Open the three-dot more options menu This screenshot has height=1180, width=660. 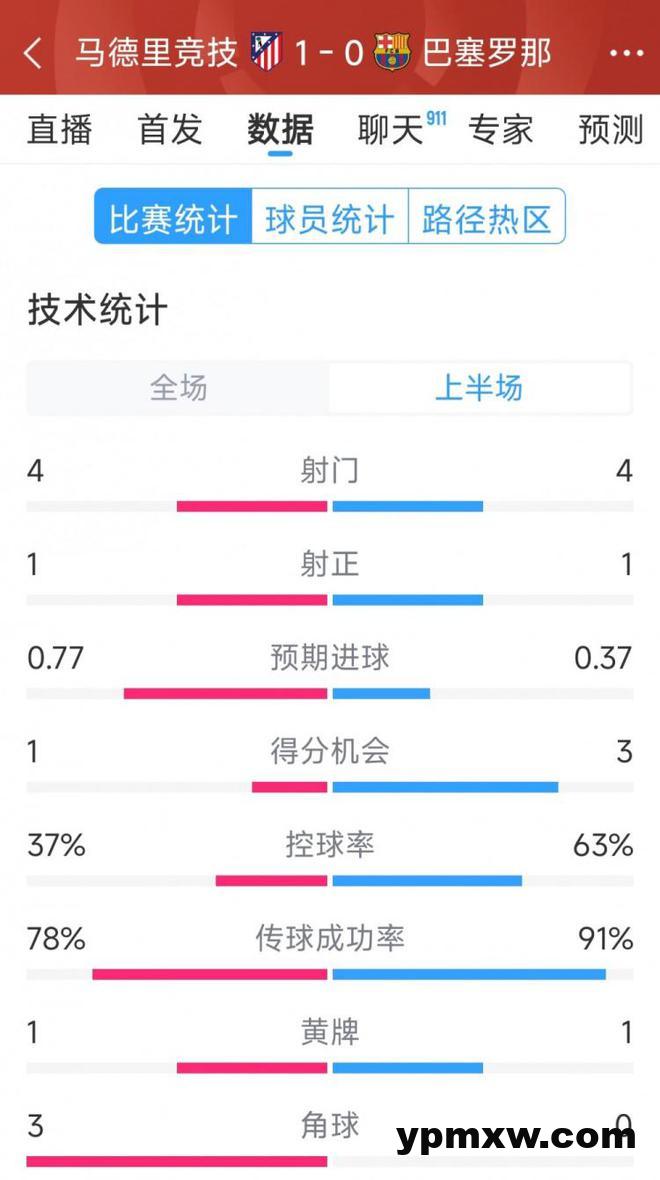(x=626, y=53)
